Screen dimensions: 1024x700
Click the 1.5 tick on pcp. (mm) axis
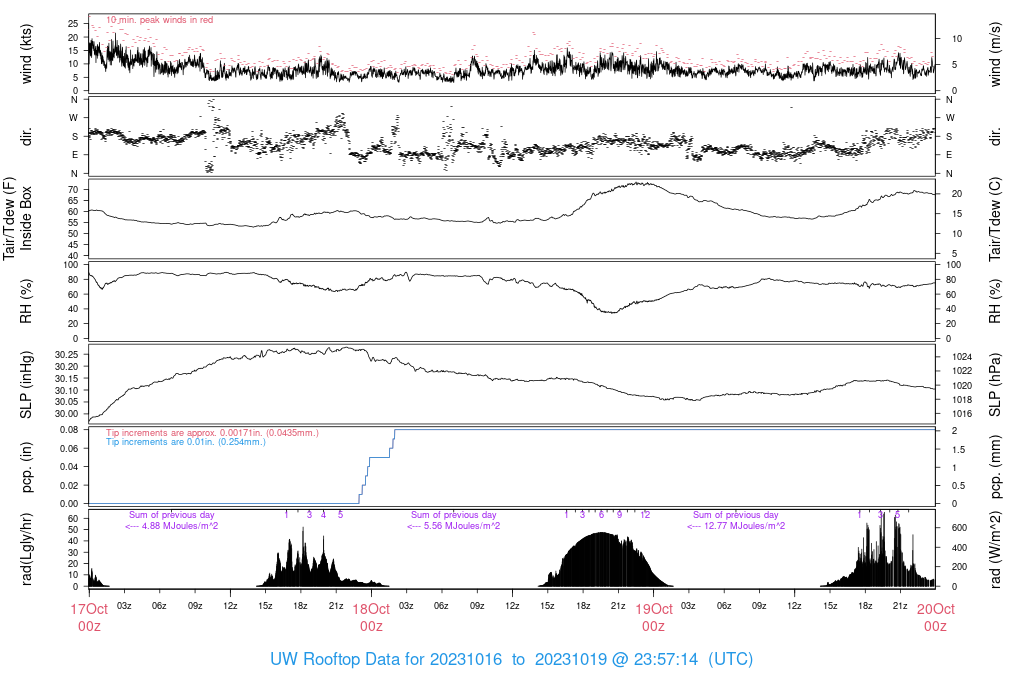958,449
